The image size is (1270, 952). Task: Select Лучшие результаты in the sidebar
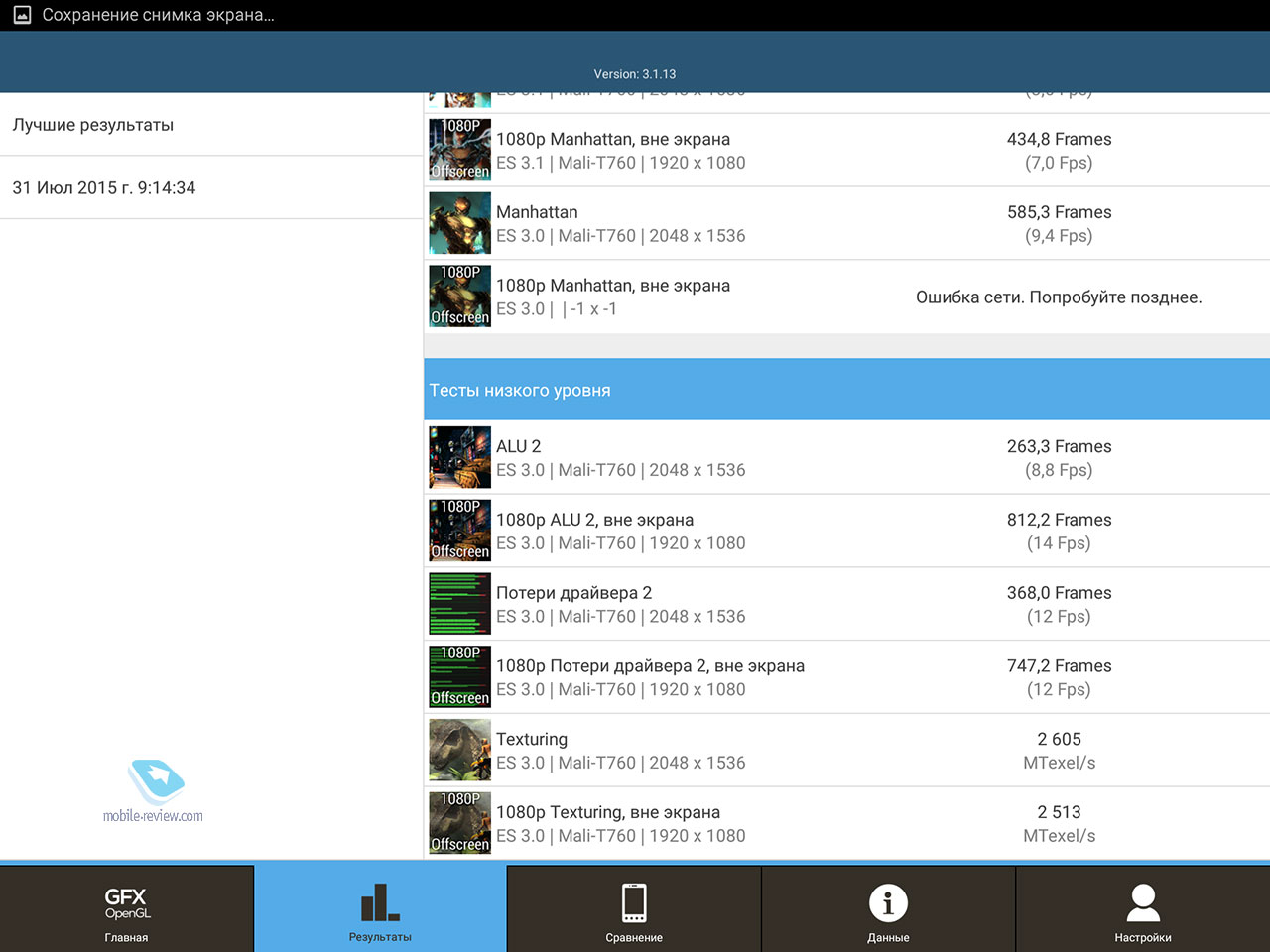click(x=211, y=125)
